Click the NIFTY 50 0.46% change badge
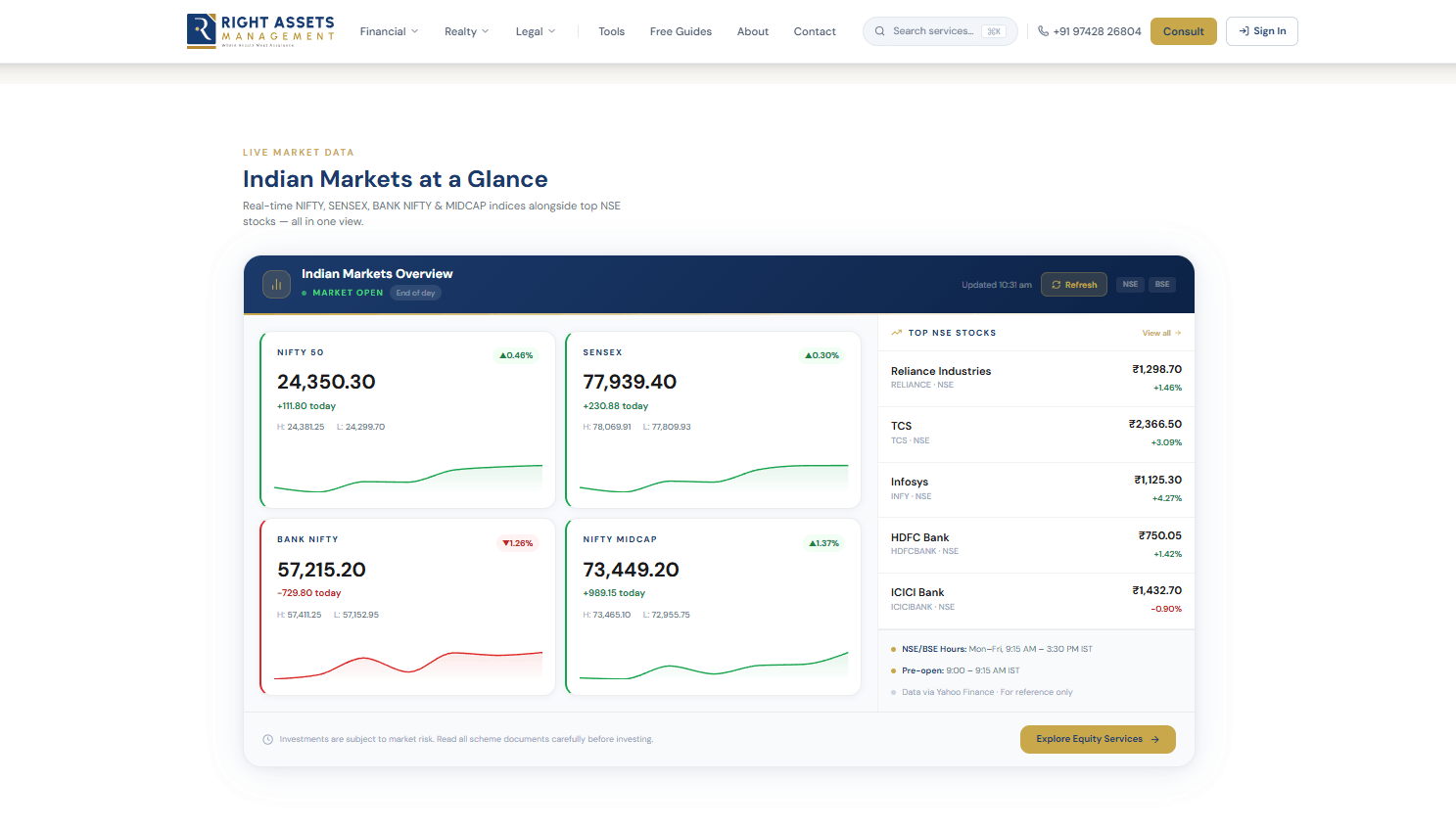The height and width of the screenshot is (830, 1456). (516, 355)
